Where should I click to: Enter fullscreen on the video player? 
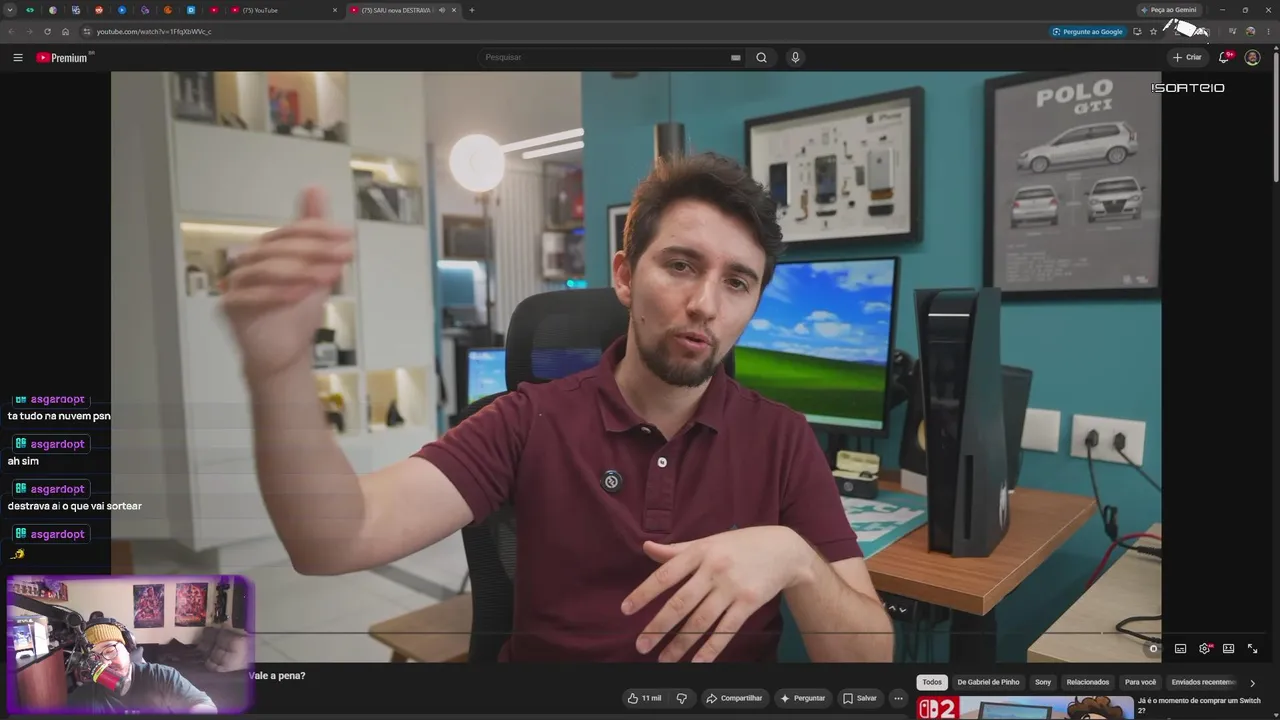point(1252,649)
